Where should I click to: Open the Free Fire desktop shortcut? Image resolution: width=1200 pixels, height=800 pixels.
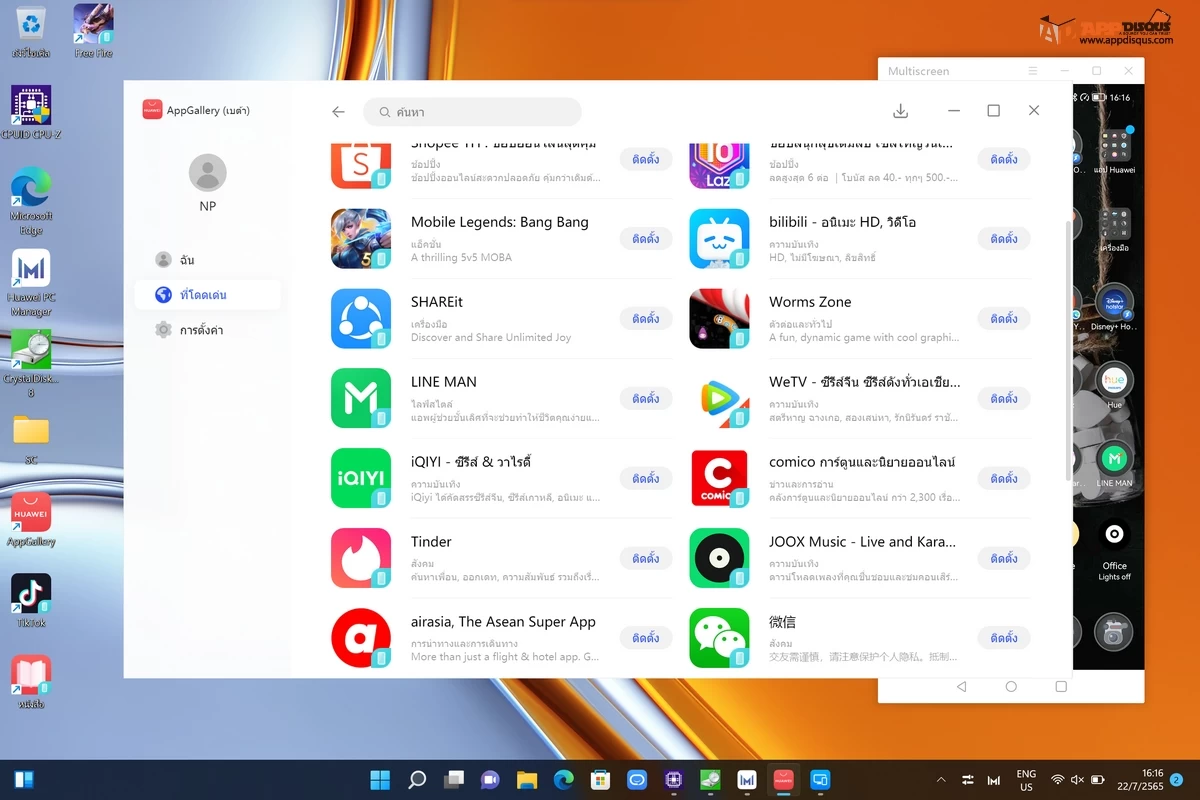(x=93, y=30)
